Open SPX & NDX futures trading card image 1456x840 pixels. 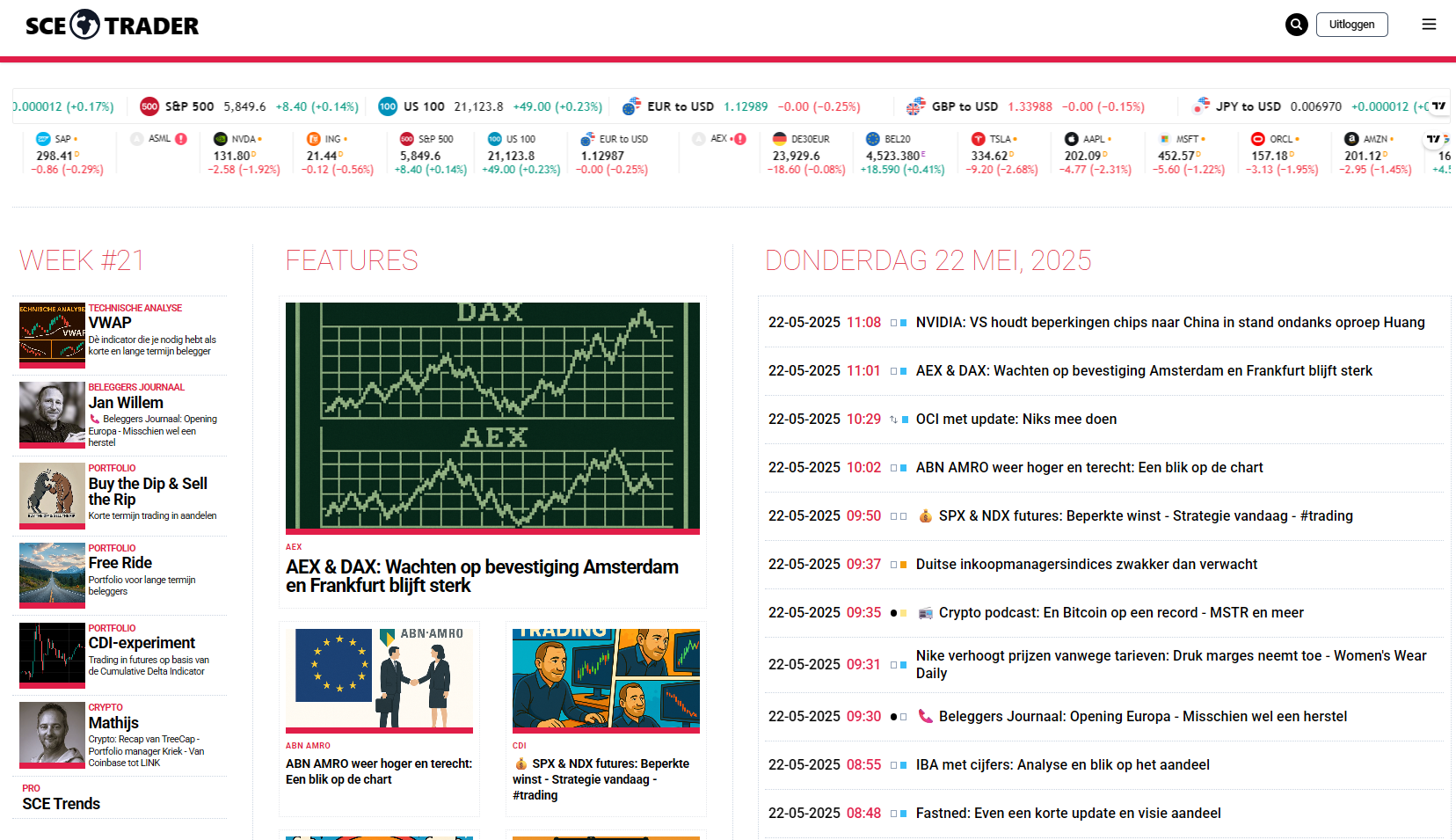pos(606,681)
